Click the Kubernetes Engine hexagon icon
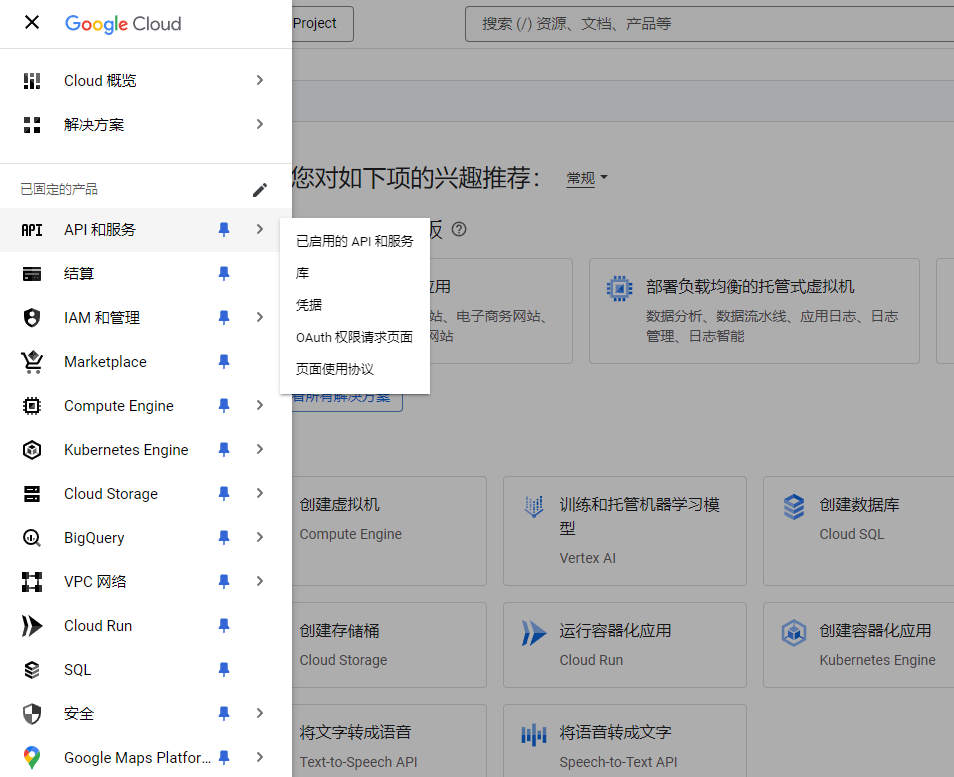Viewport: 954px width, 777px height. click(32, 450)
